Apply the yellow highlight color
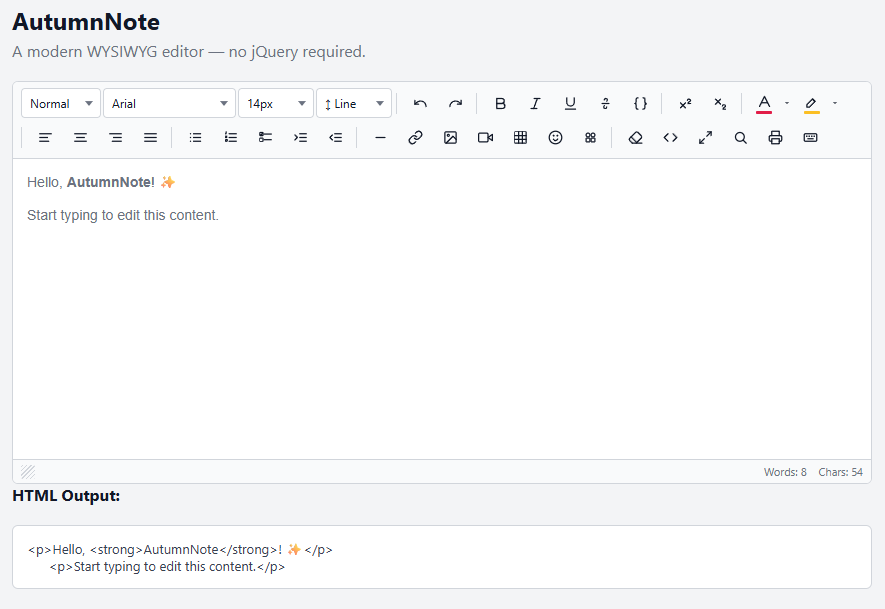Screen dimensions: 885x609 click(x=812, y=104)
